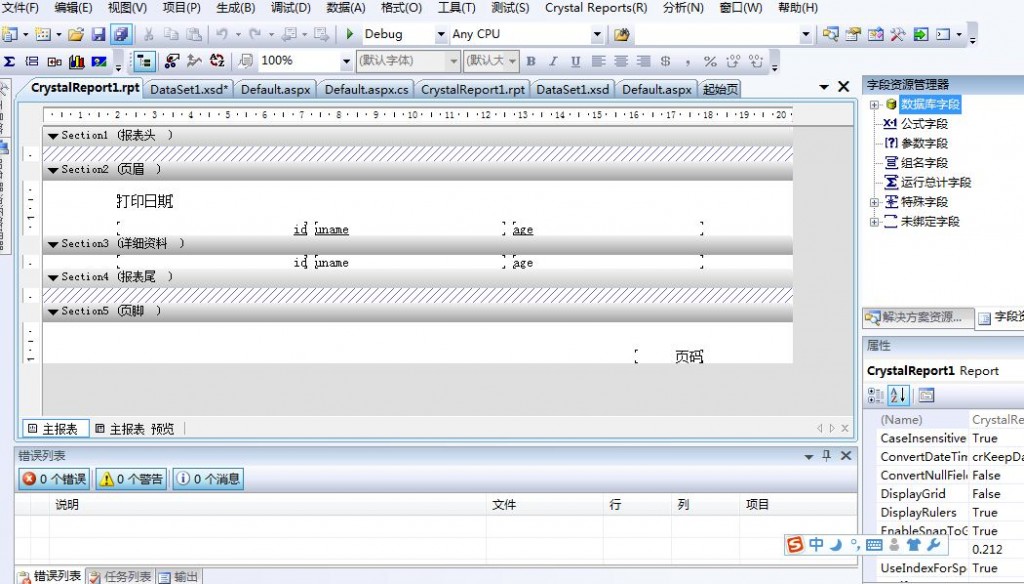This screenshot has width=1024, height=584.
Task: Collapse Section3 详细资料 with its triangle
Action: point(53,244)
